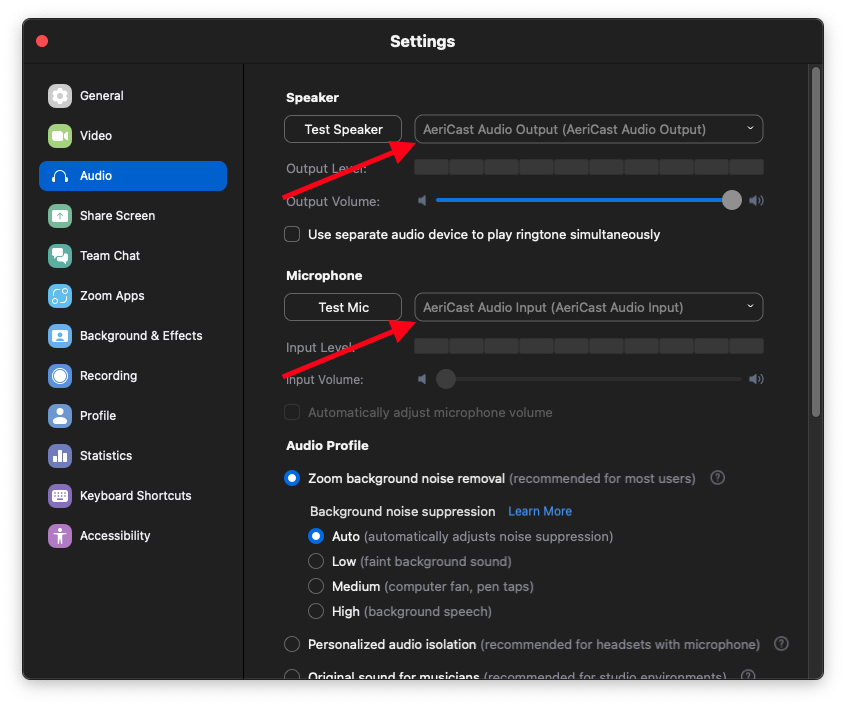Switch to Share Screen settings
This screenshot has height=706, width=846.
(133, 216)
